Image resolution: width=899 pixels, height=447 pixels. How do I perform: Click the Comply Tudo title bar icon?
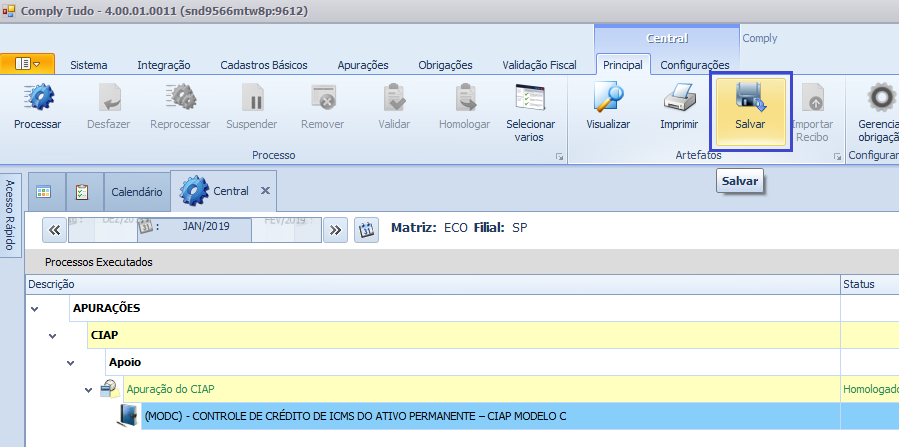point(9,11)
